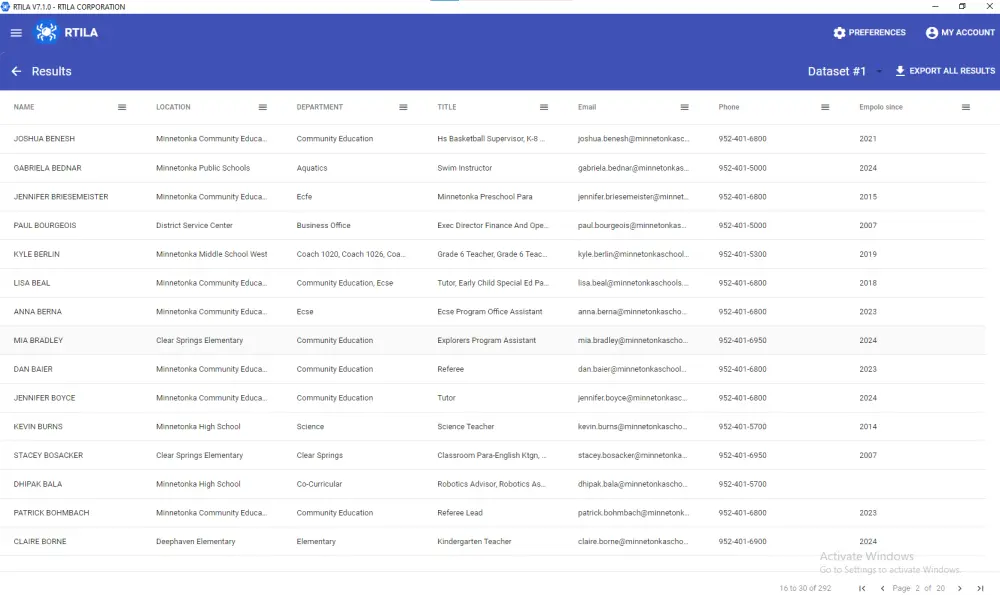Viewport: 1000px width, 595px height.
Task: Go to first page of results
Action: click(862, 588)
